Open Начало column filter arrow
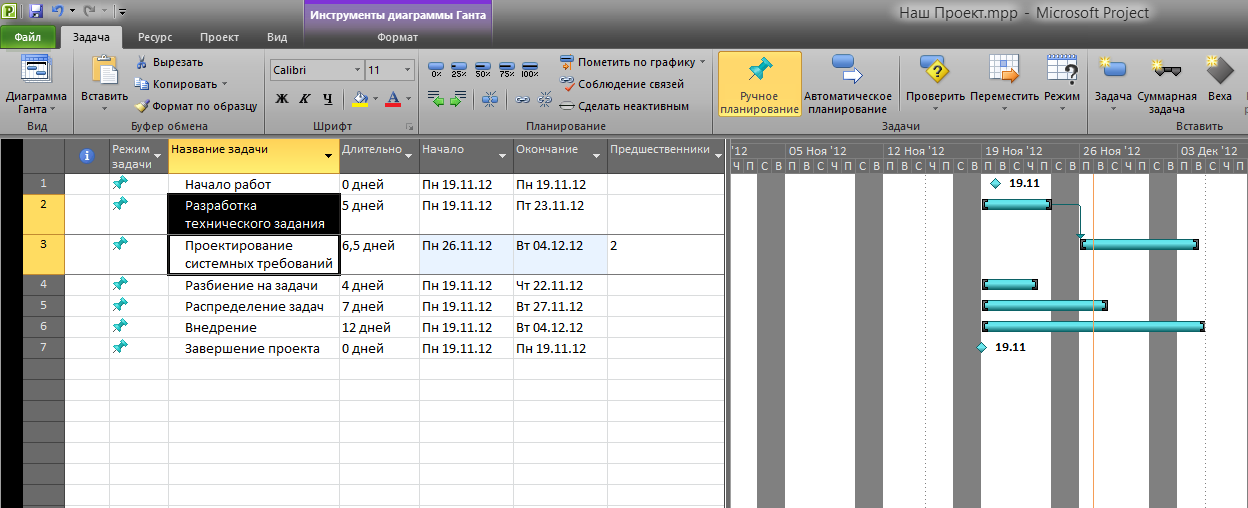The height and width of the screenshot is (508, 1248). tap(503, 156)
